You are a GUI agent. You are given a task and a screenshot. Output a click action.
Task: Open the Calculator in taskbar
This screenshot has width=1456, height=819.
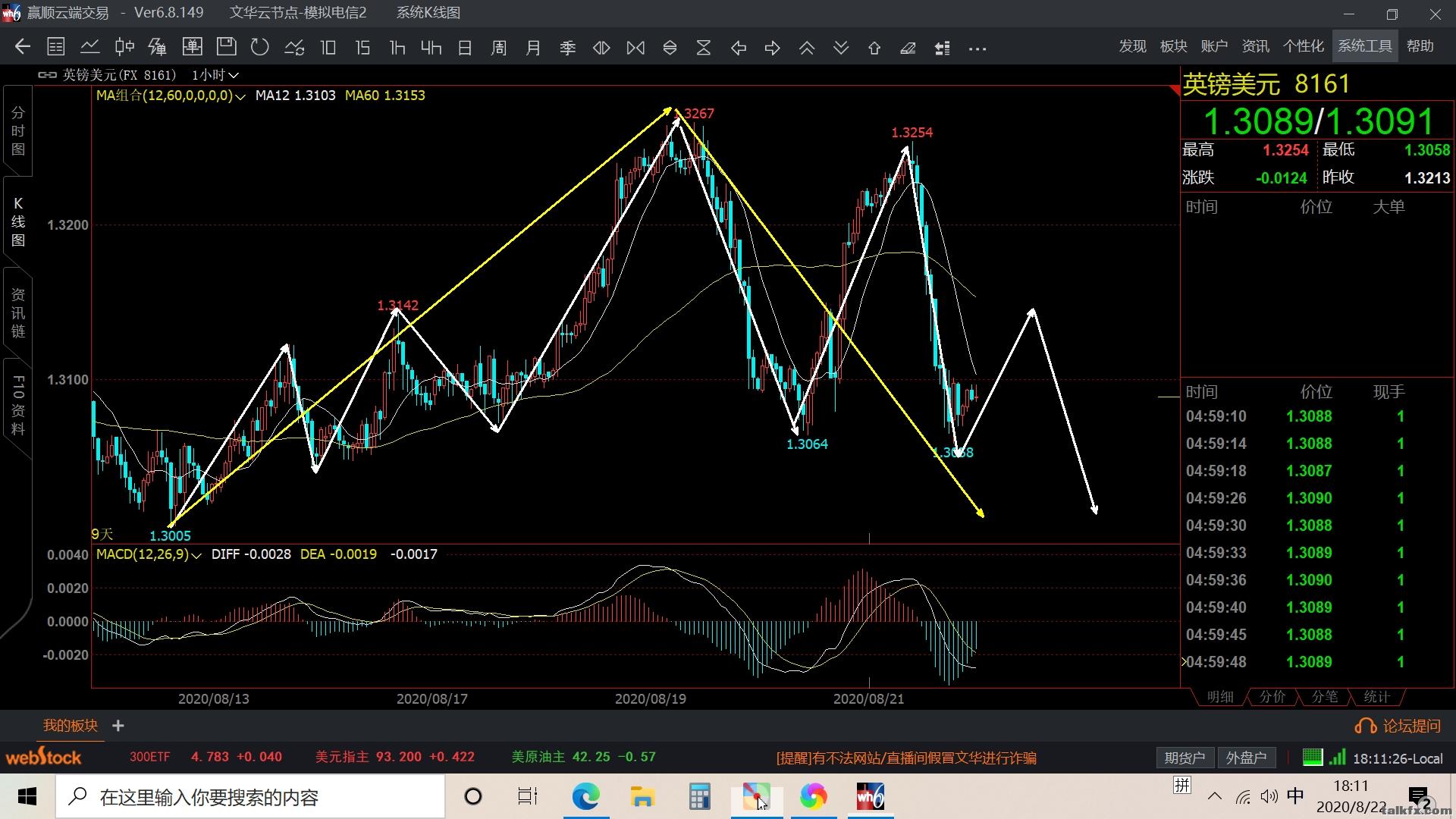tap(699, 797)
